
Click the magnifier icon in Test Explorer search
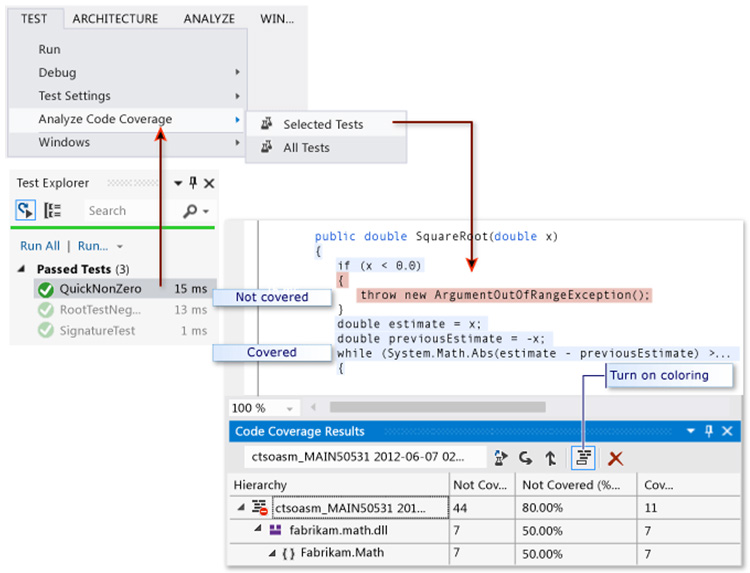click(190, 211)
